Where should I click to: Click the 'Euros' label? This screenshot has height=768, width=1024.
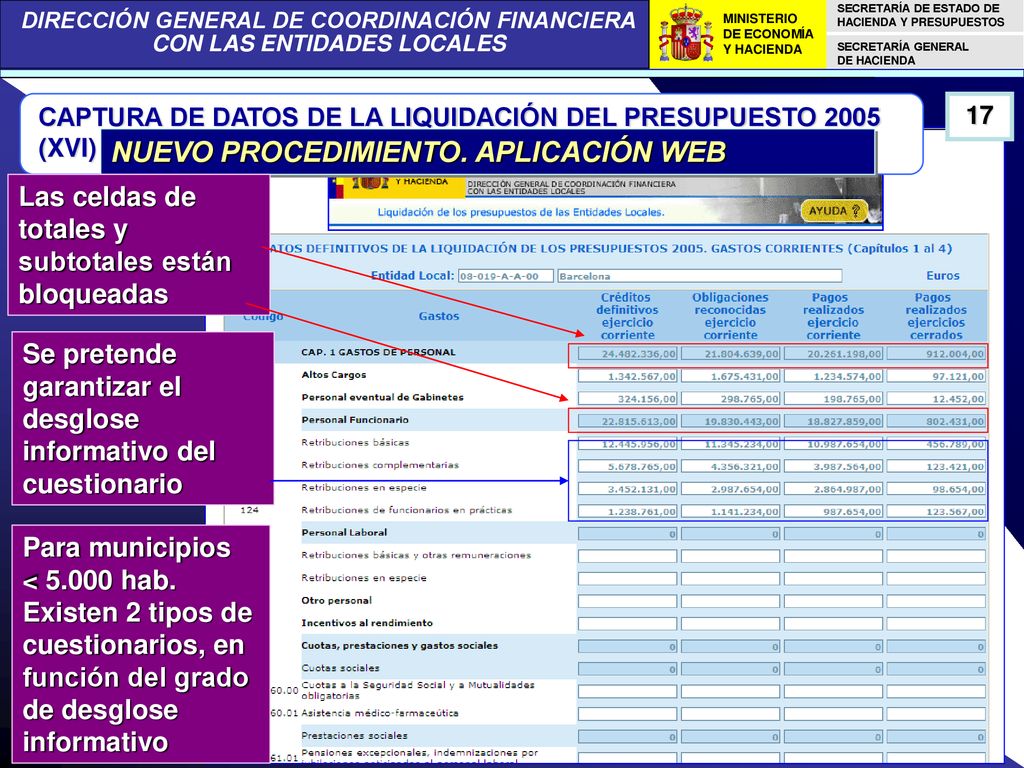click(x=942, y=276)
